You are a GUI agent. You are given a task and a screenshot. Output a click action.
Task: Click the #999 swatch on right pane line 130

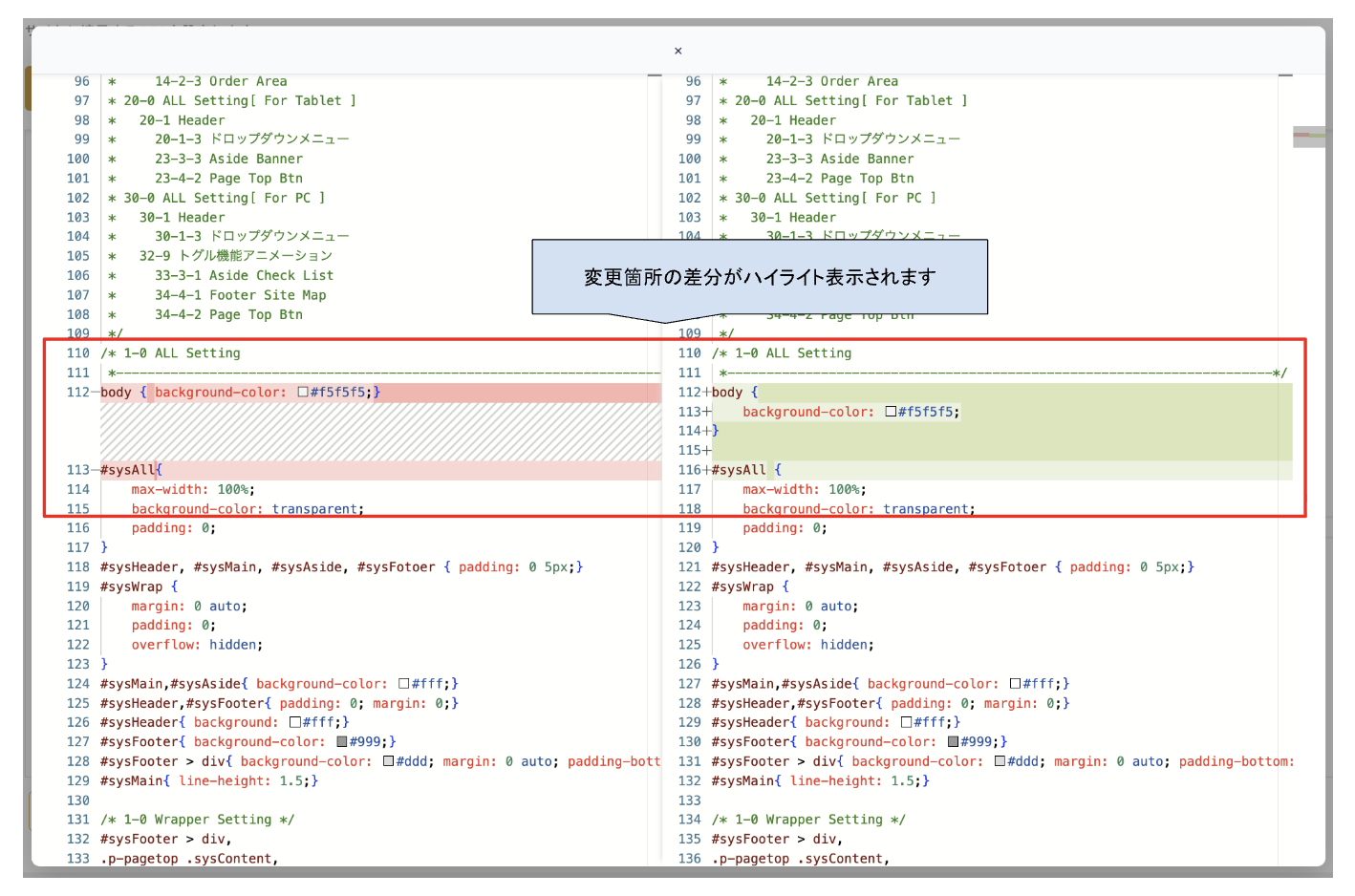point(953,742)
